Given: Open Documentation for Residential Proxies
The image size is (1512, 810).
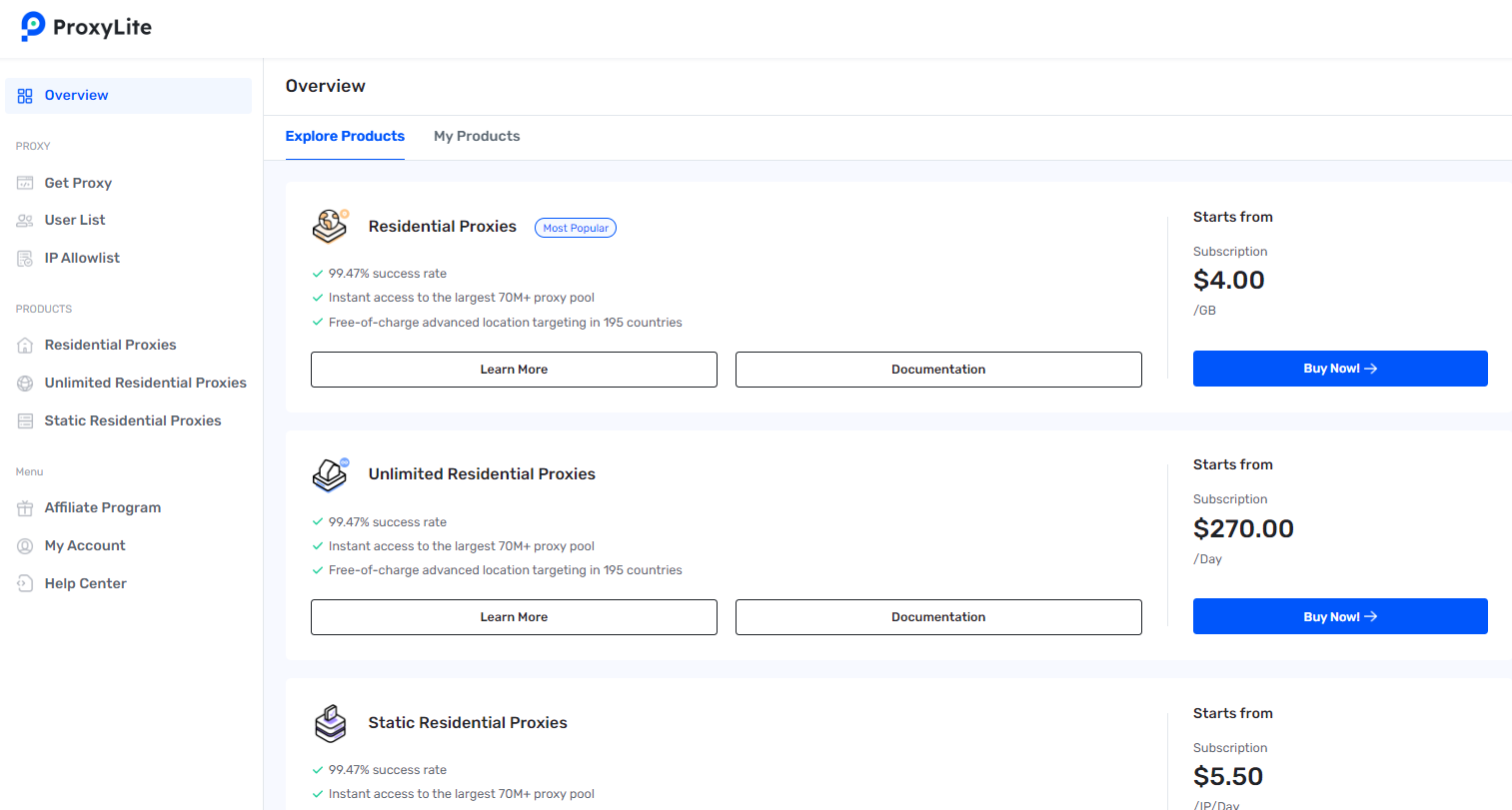Looking at the screenshot, I should [938, 370].
